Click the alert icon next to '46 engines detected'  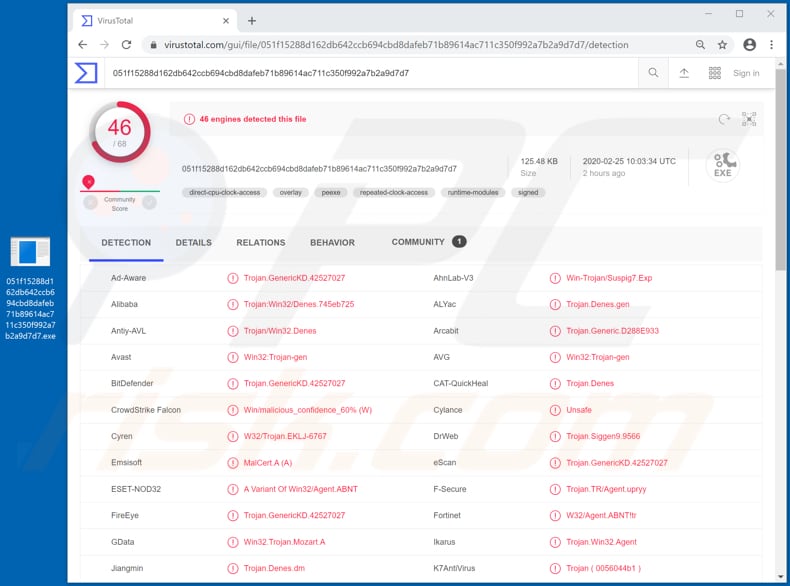point(189,119)
